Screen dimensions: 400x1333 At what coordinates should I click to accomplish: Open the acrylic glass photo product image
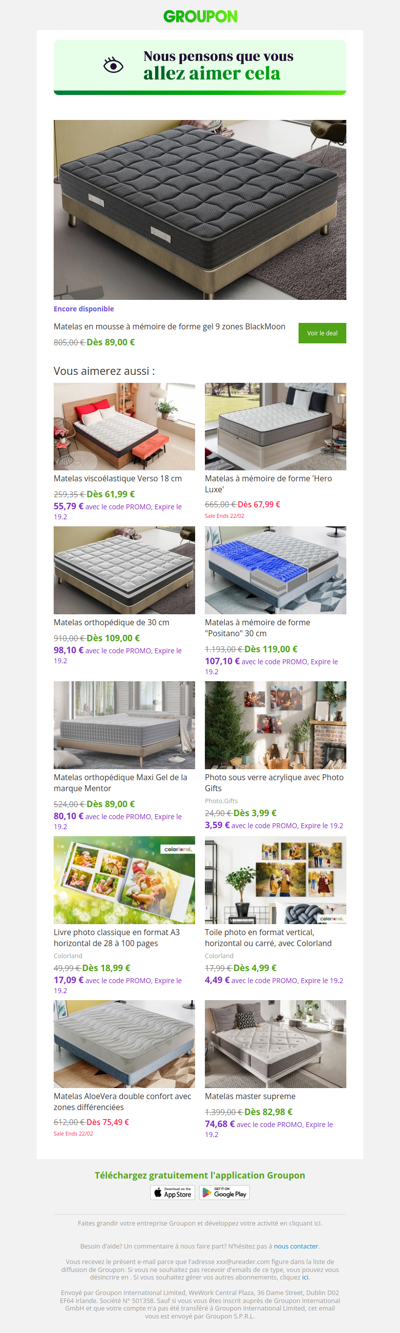click(x=276, y=725)
